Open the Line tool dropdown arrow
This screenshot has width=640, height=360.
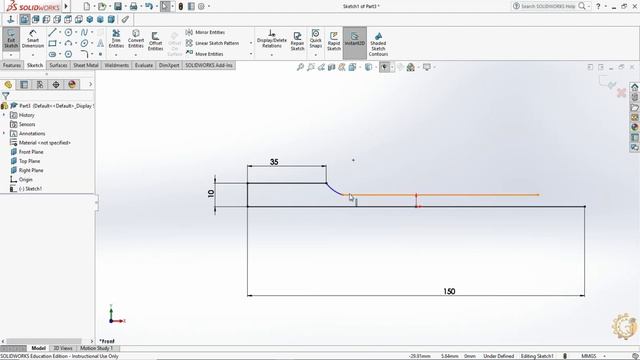click(x=60, y=32)
